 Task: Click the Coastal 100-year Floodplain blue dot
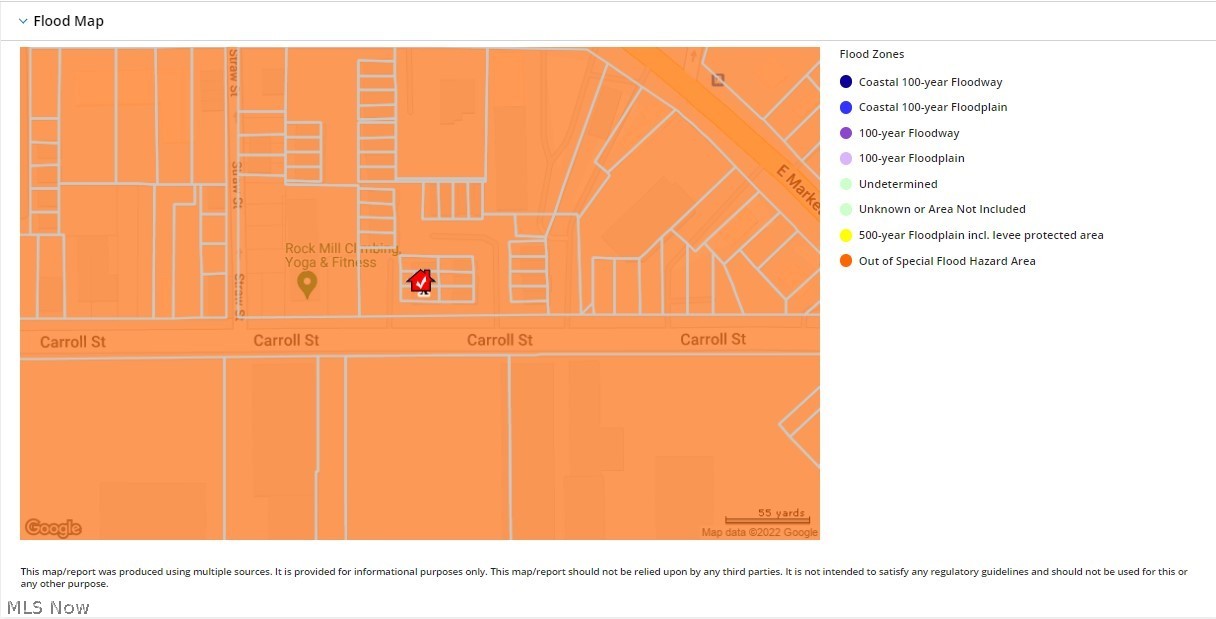846,108
